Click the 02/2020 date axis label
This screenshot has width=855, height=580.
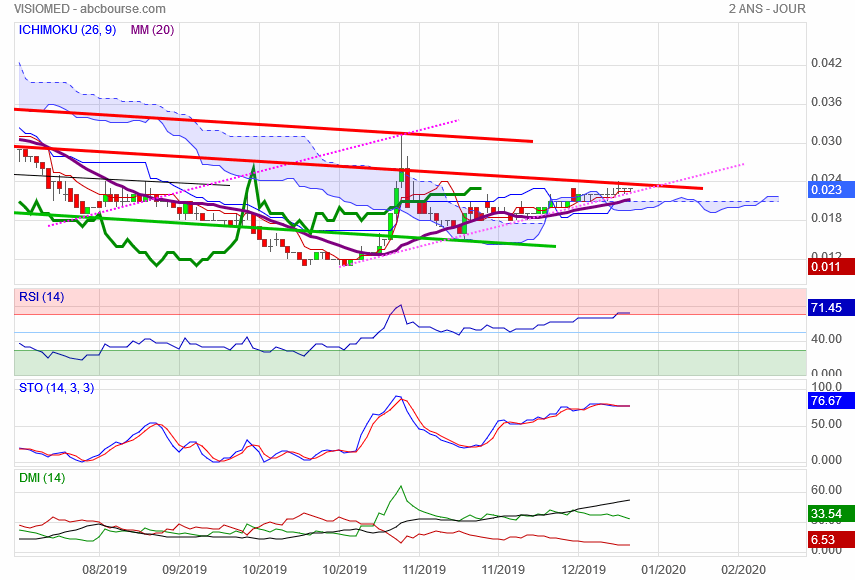click(x=743, y=570)
